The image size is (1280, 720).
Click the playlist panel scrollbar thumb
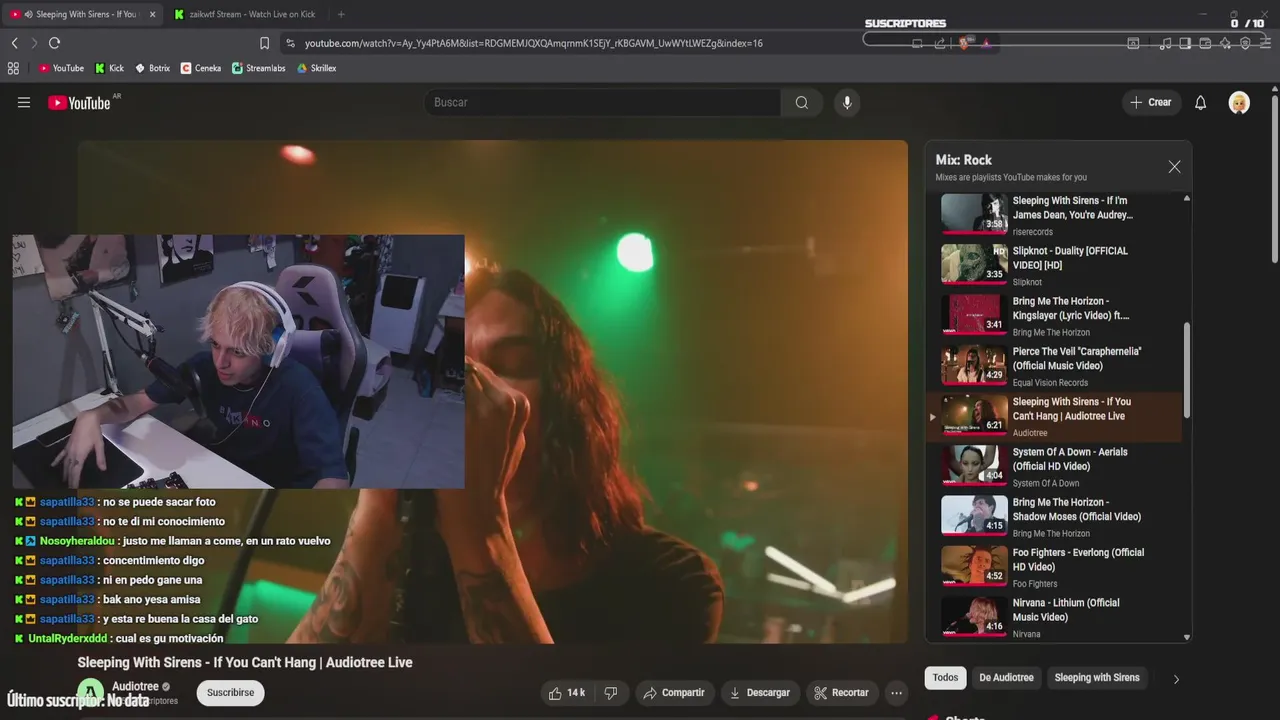(1187, 370)
